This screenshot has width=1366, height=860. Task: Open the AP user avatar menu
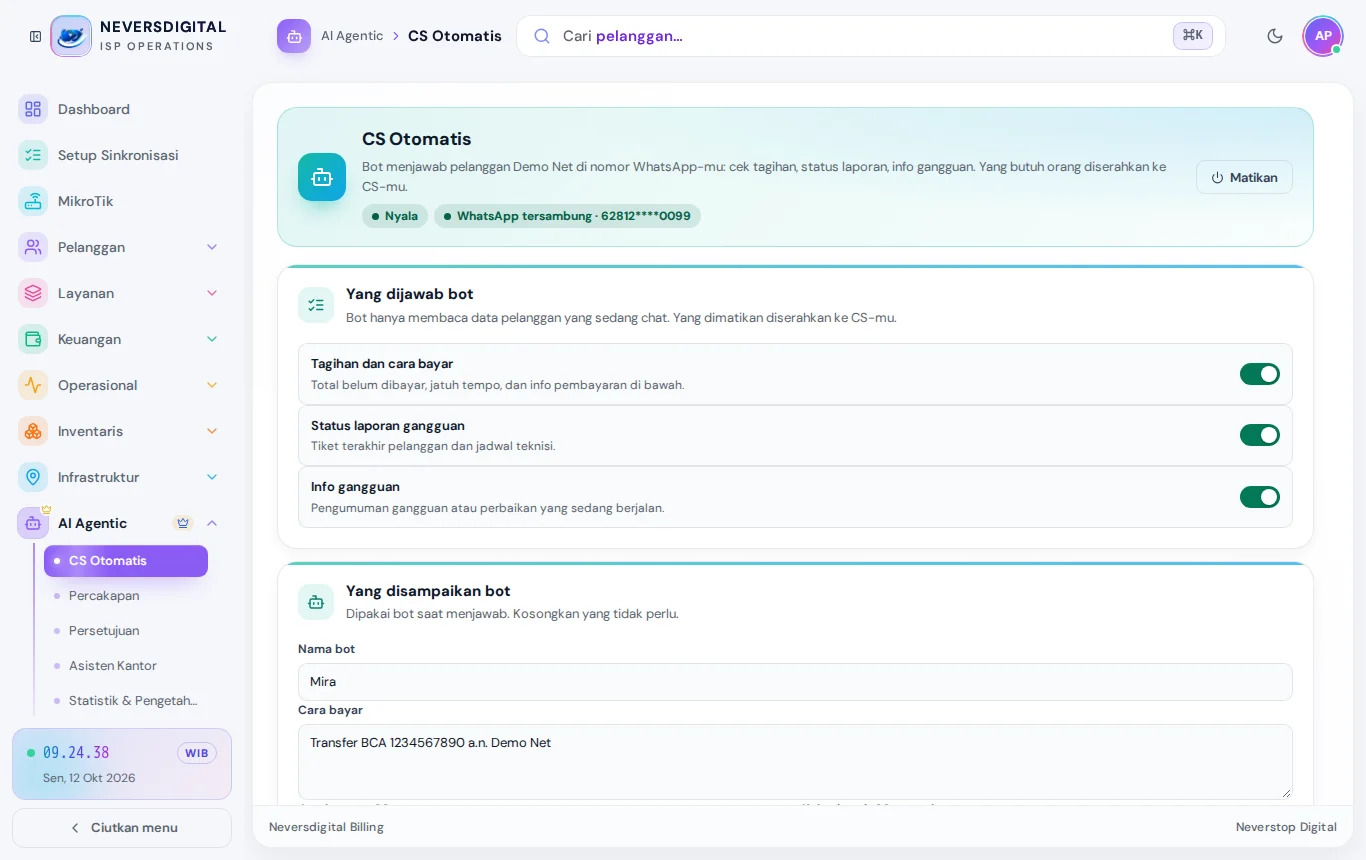(x=1323, y=36)
